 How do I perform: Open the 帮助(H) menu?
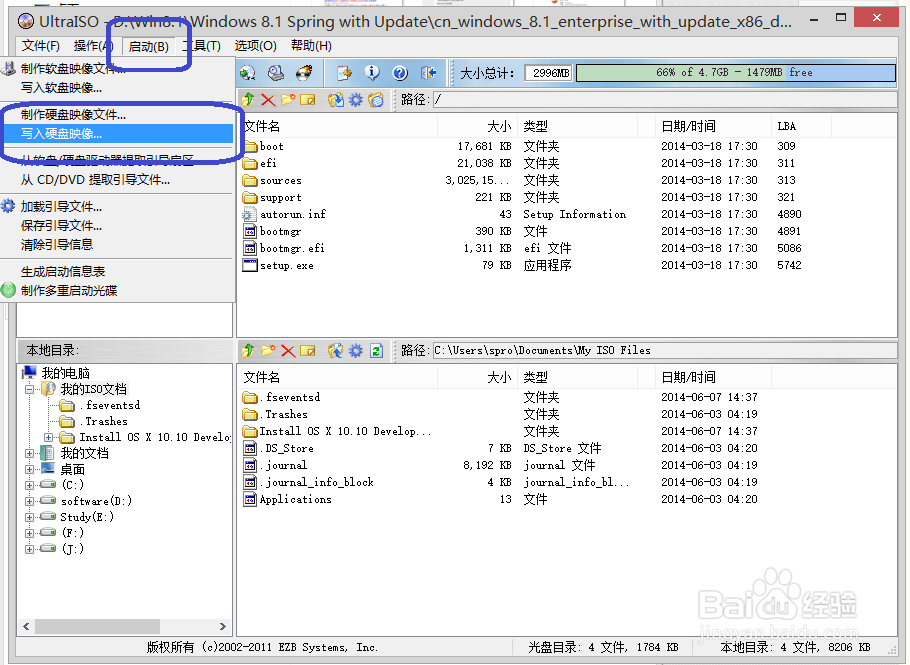coord(311,46)
